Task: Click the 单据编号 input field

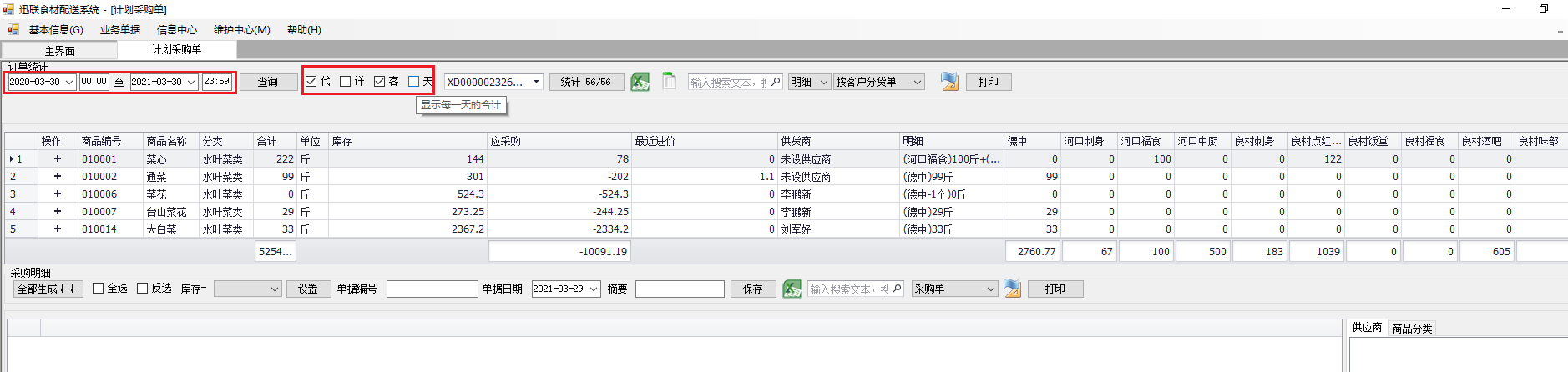Action: (432, 289)
